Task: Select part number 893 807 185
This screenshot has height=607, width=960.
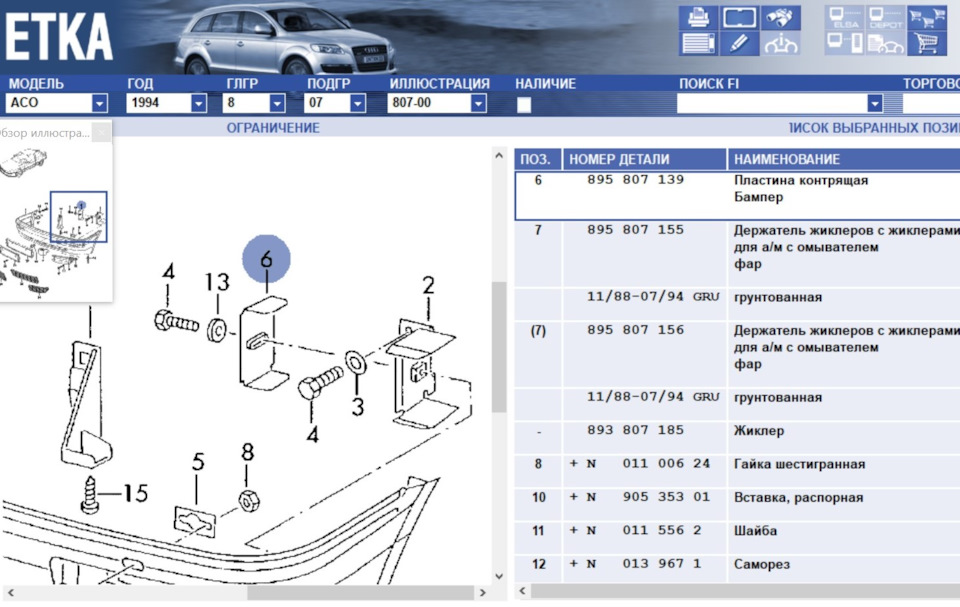Action: point(635,430)
